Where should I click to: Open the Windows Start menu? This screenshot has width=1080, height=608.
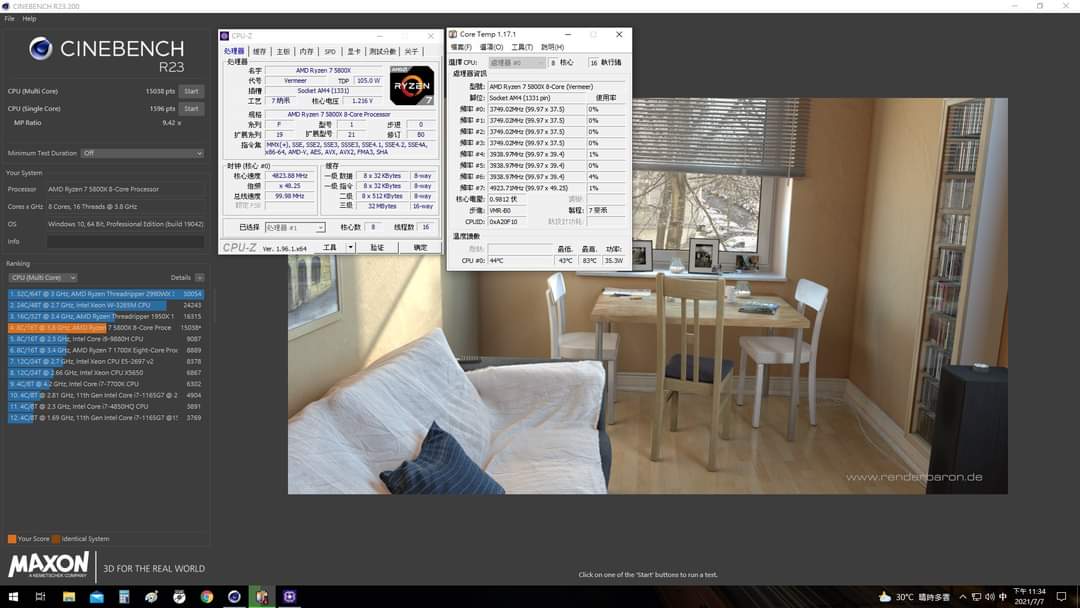tap(13, 596)
